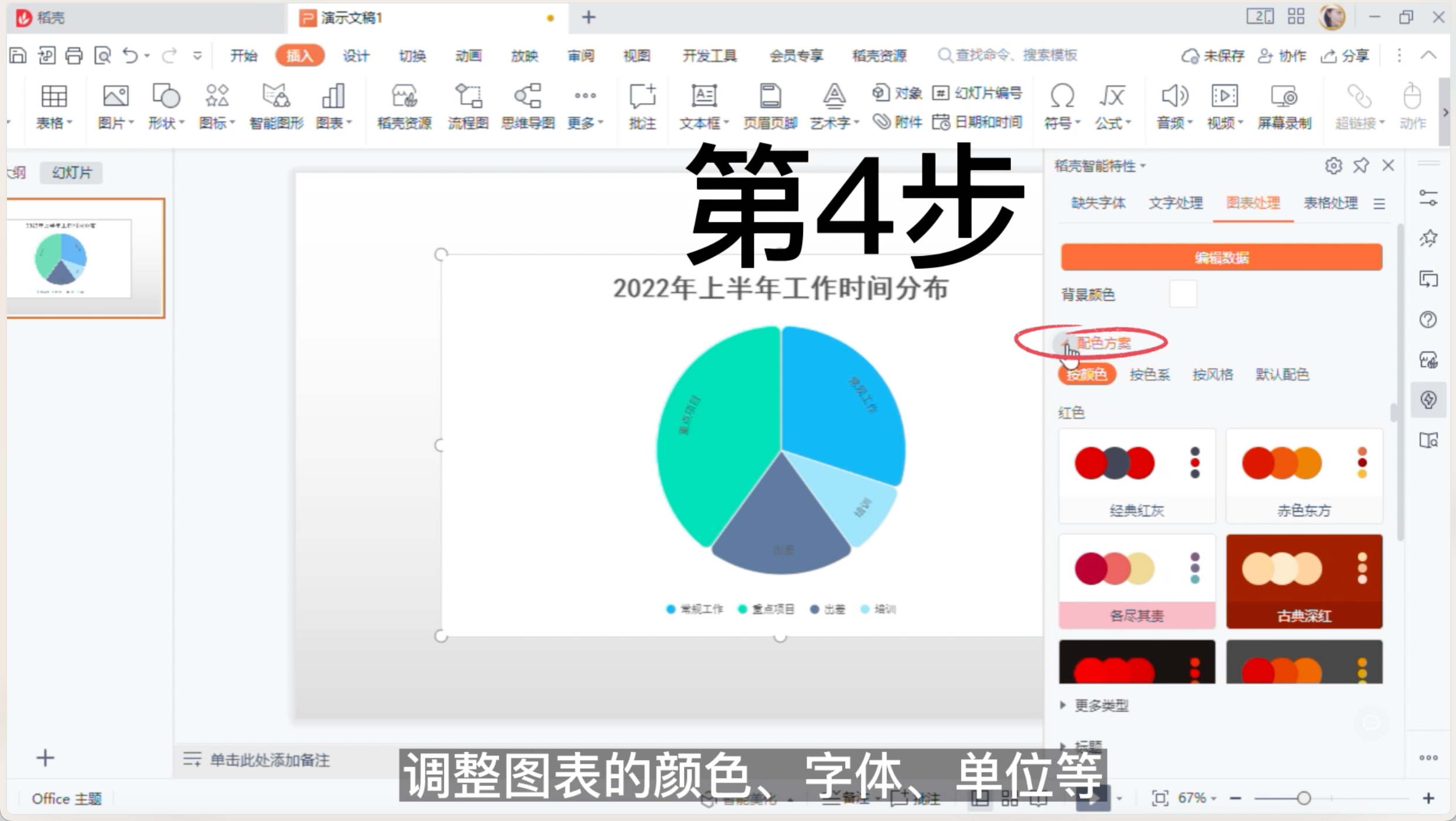Click the print icon in quick access bar
Screen dimensions: 1456x821
[74, 56]
